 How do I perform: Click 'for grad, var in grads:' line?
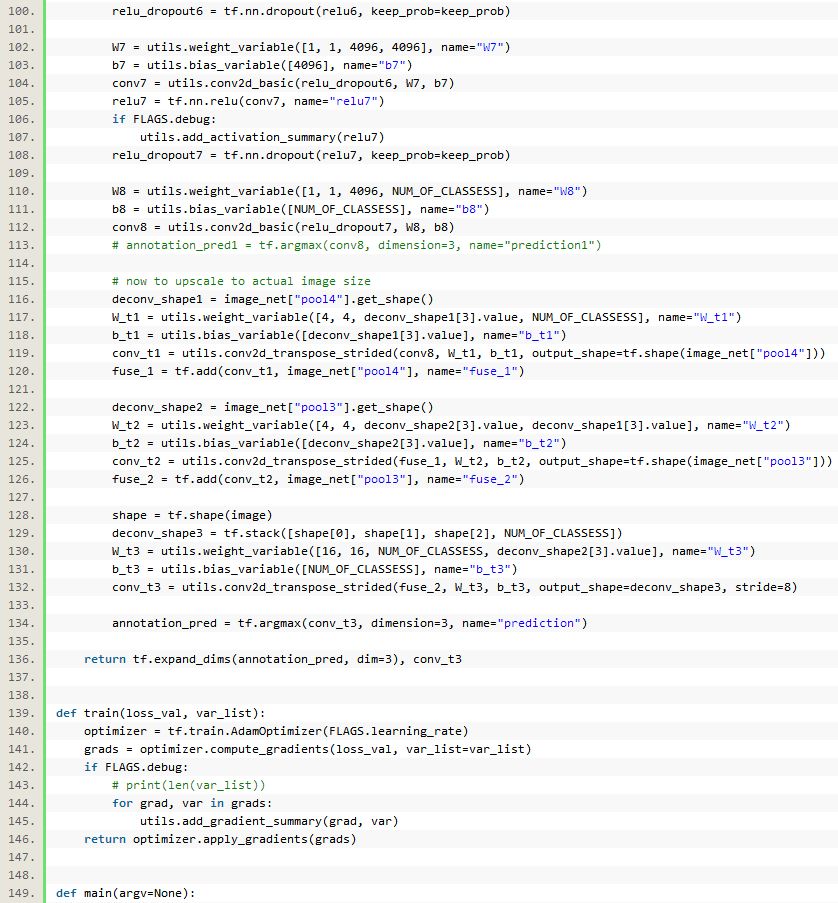[x=192, y=803]
